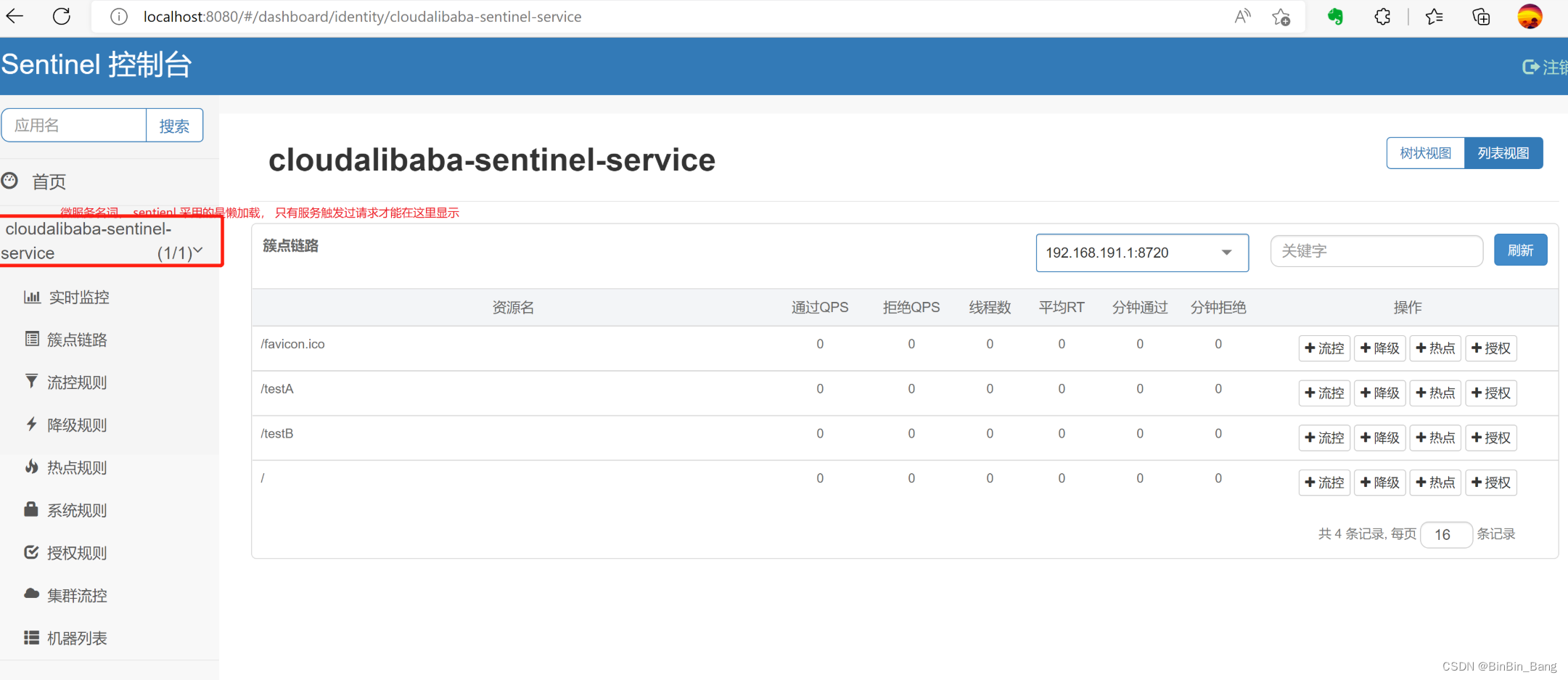Open 簇点链路 in the sidebar

tap(77, 340)
